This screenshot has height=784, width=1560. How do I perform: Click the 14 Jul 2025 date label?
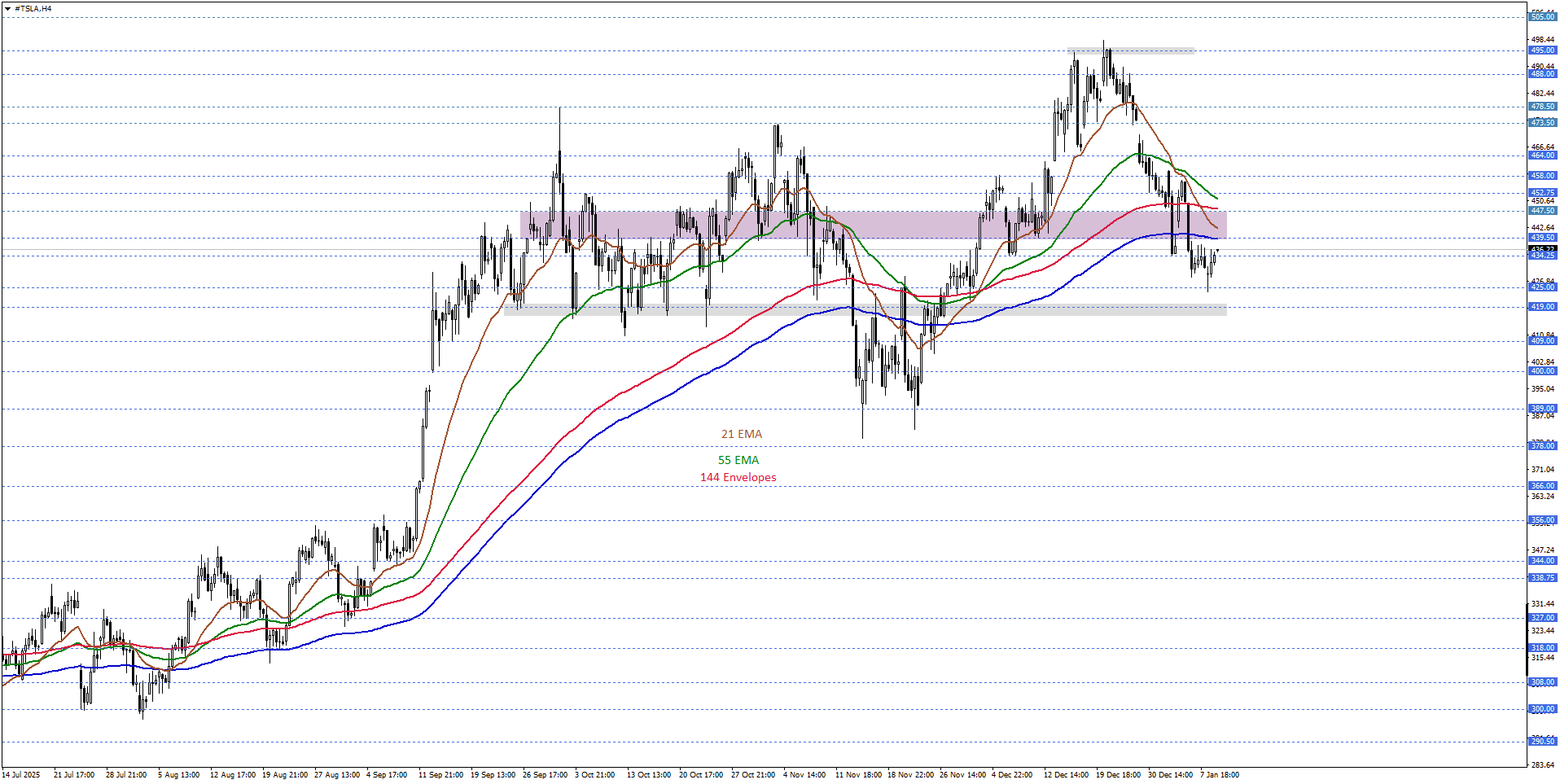coord(22,775)
